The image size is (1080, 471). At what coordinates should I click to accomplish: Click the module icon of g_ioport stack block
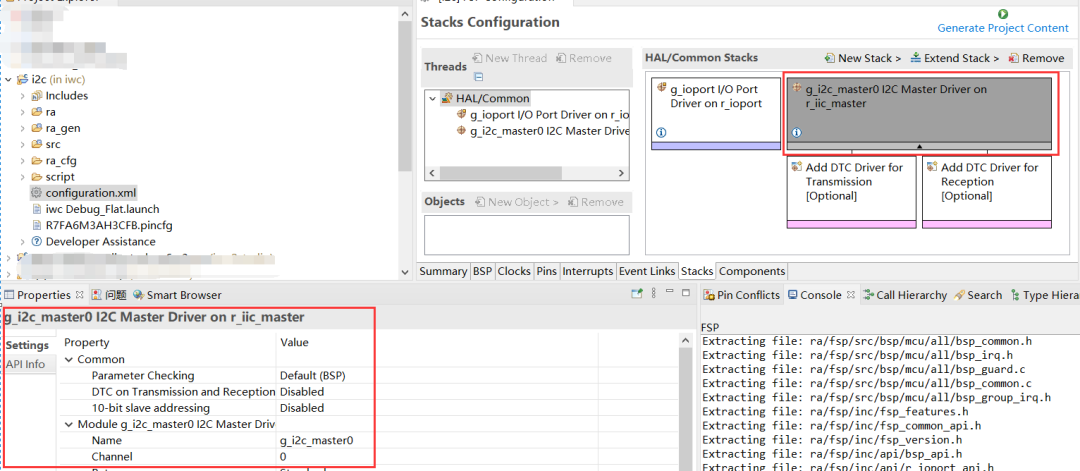(662, 87)
